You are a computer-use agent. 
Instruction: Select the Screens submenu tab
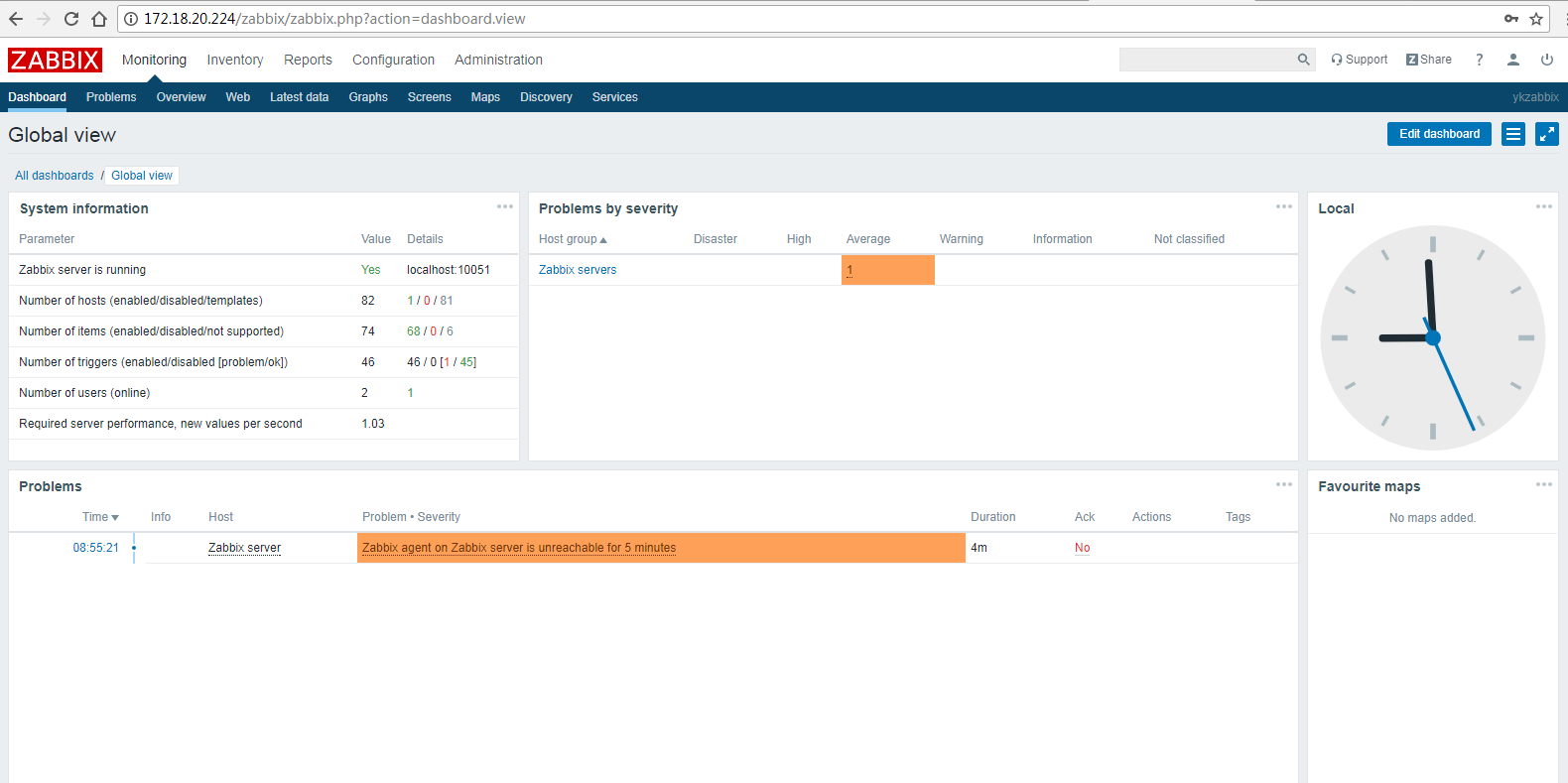[x=429, y=97]
